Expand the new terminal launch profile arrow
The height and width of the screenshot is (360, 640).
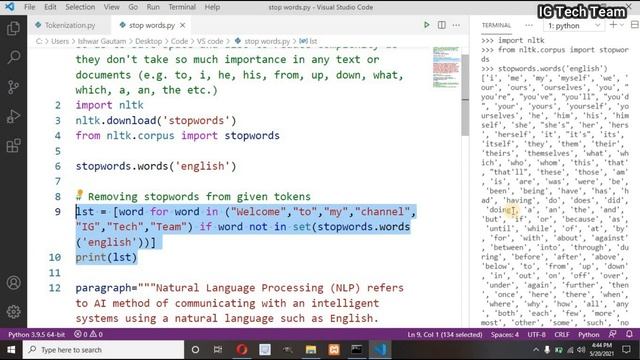coord(622,25)
